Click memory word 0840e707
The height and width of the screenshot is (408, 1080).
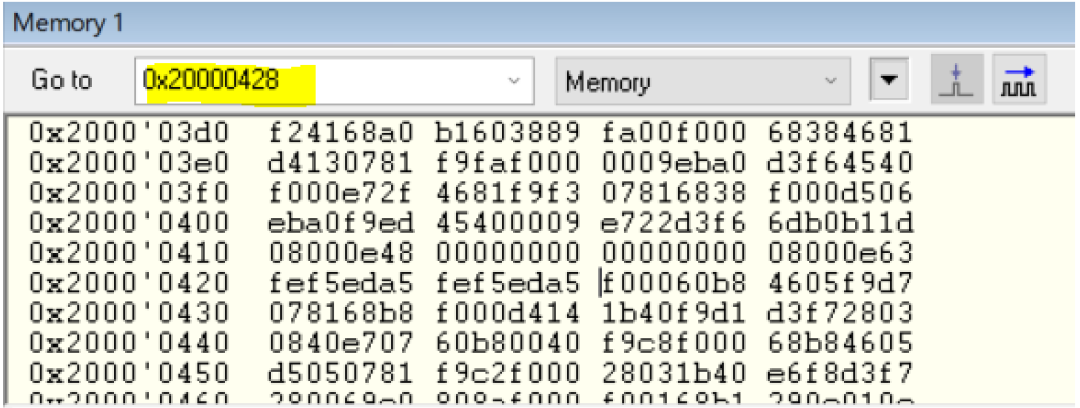tap(341, 344)
